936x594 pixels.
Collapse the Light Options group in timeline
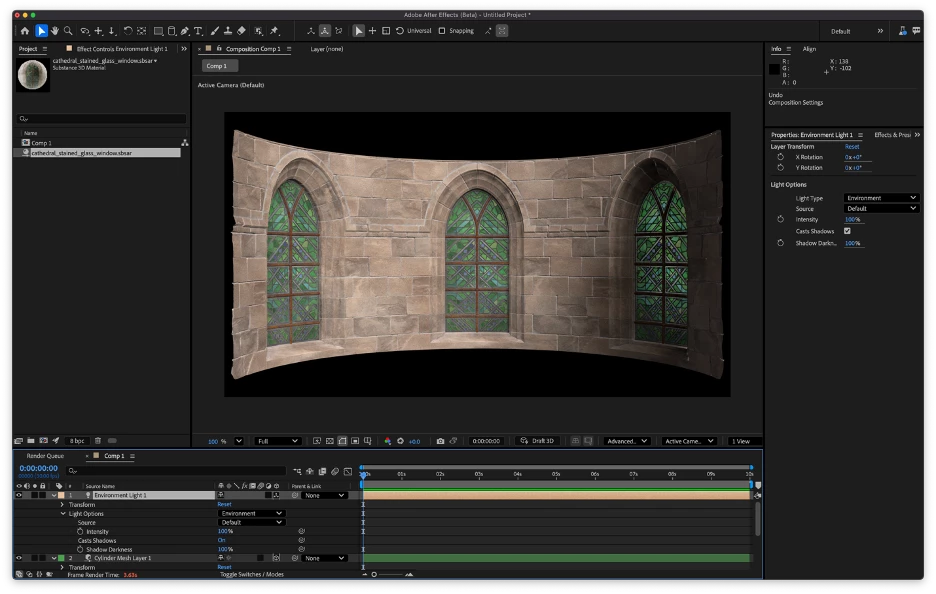(63, 513)
